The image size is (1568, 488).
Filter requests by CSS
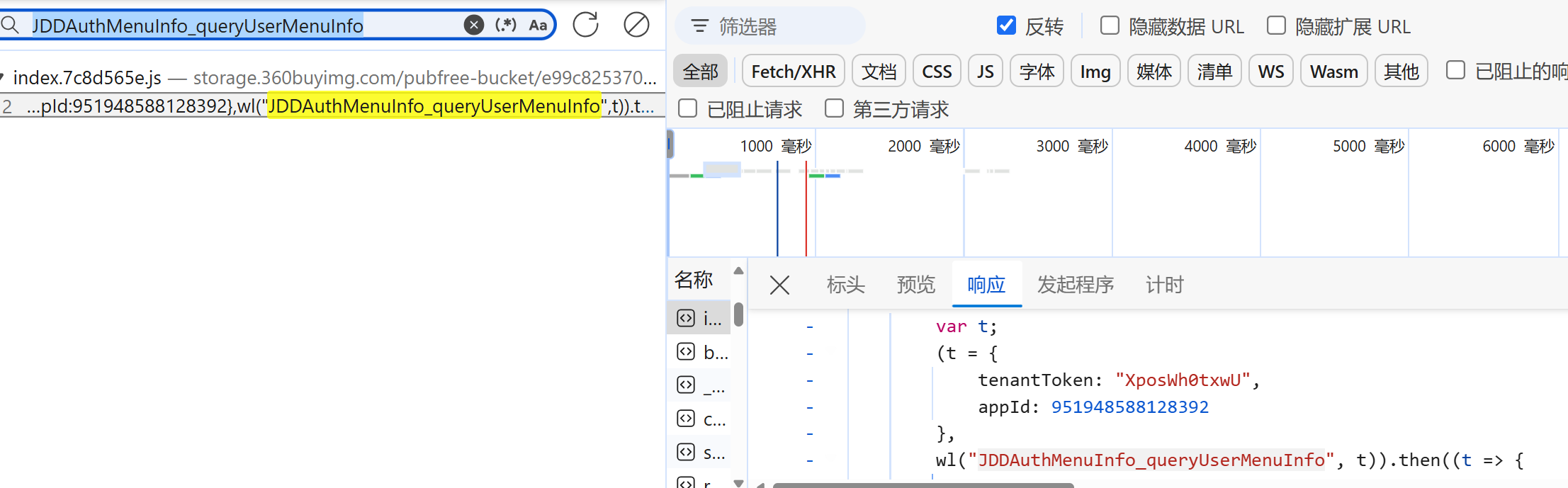(937, 72)
